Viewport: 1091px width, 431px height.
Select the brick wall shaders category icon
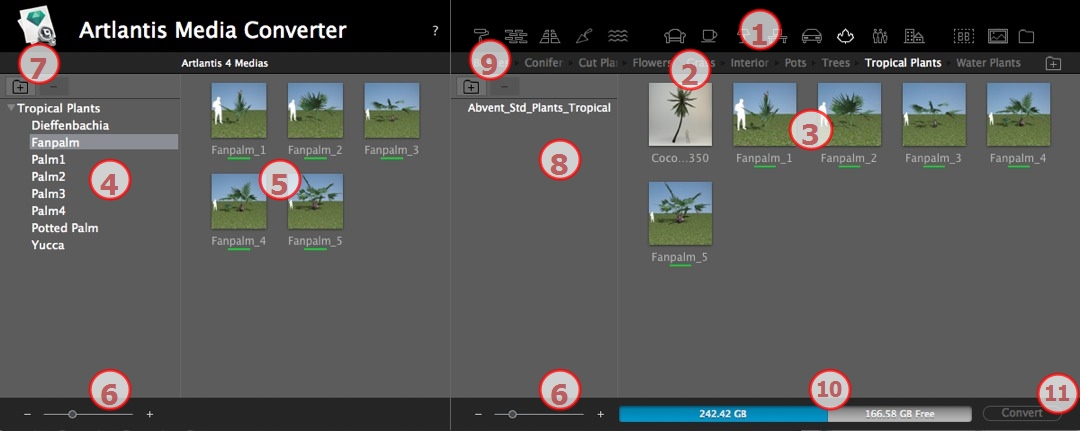515,35
